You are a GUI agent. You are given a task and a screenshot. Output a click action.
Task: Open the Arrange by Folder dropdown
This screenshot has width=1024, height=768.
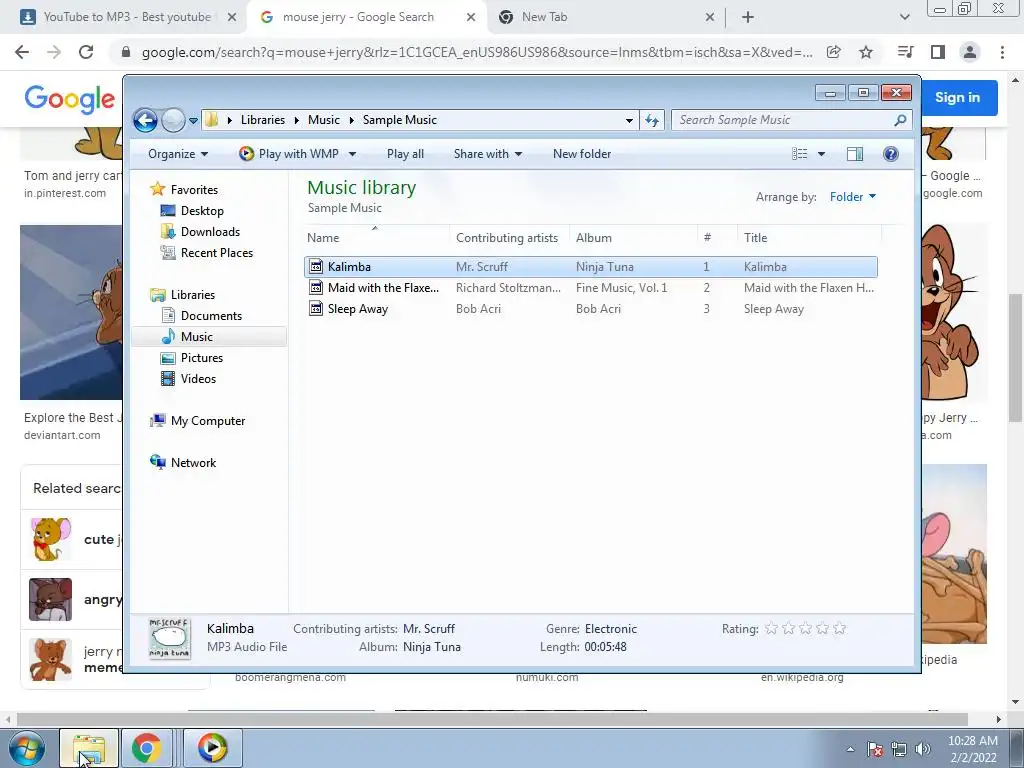[x=853, y=197]
